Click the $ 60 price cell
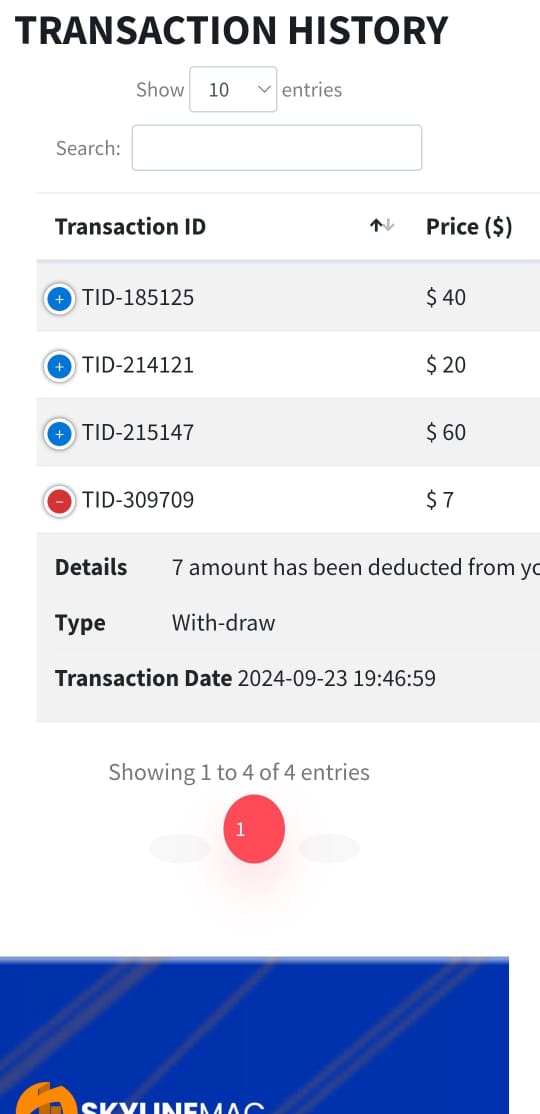This screenshot has height=1114, width=540. pos(446,433)
